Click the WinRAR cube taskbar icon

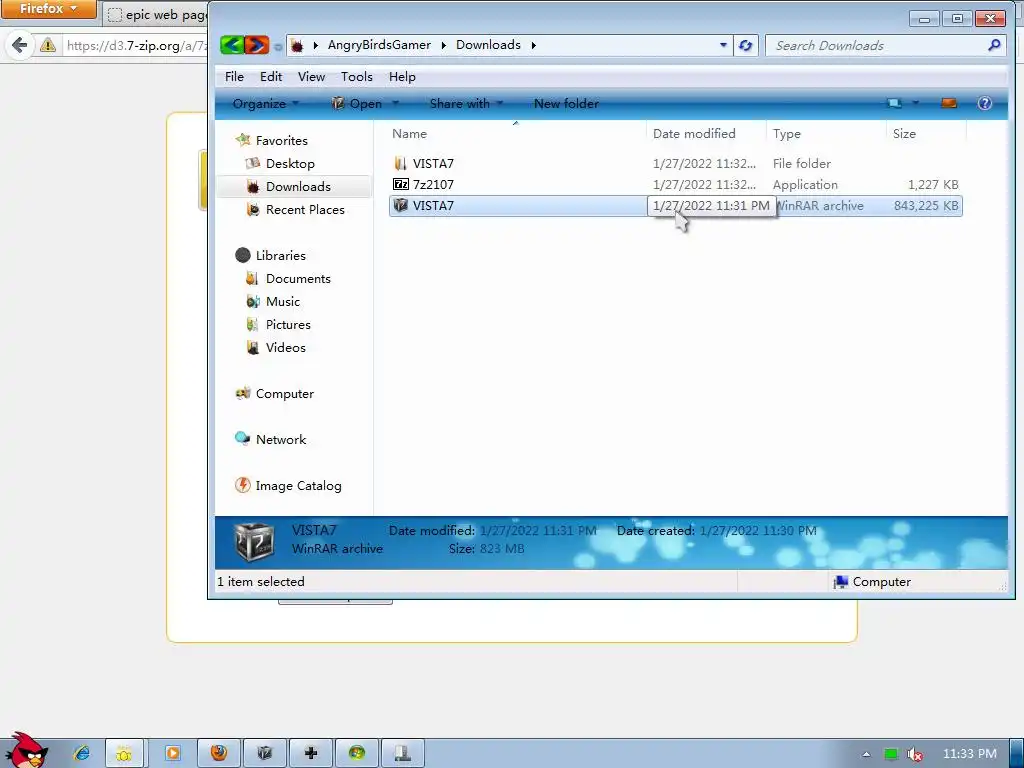click(264, 754)
